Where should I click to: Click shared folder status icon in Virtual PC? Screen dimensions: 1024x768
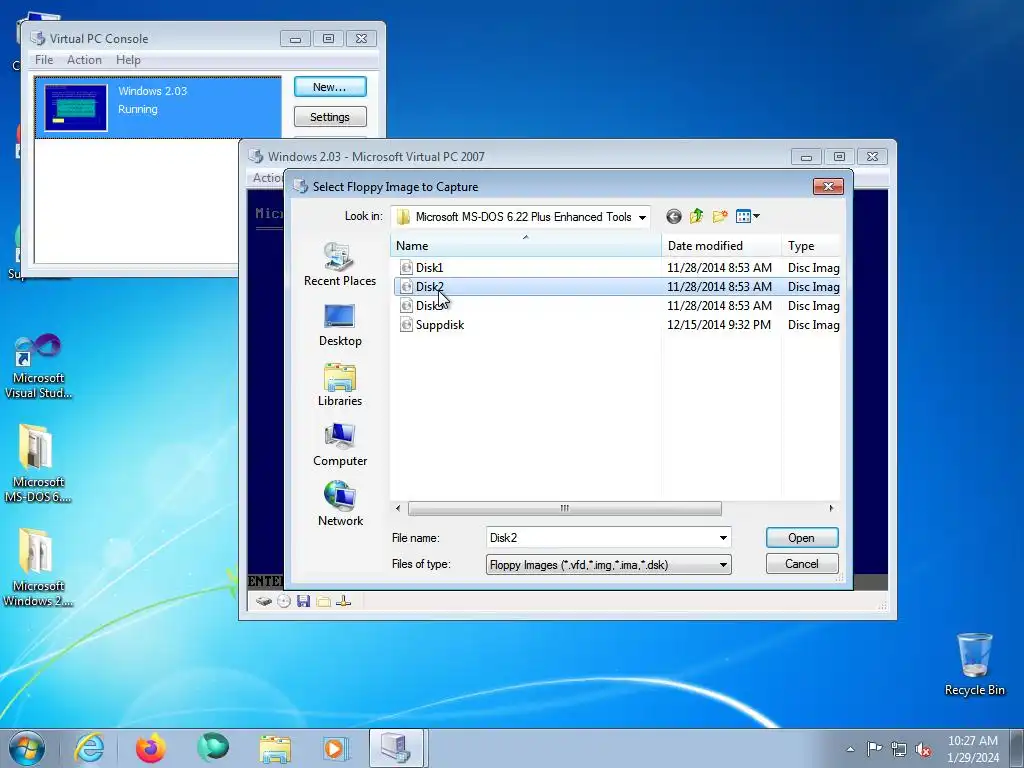(323, 601)
